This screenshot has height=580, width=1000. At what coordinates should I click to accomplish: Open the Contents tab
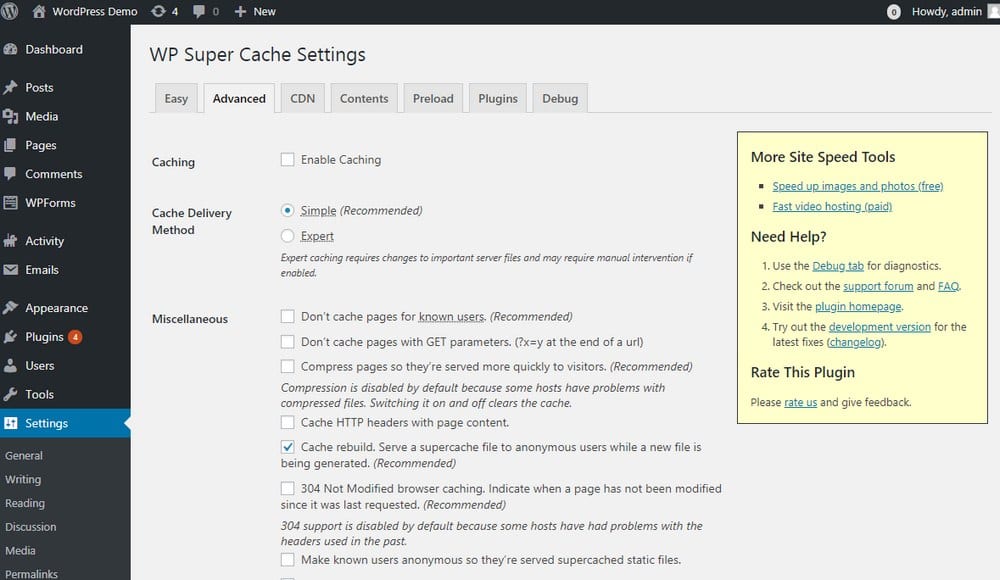pos(364,98)
